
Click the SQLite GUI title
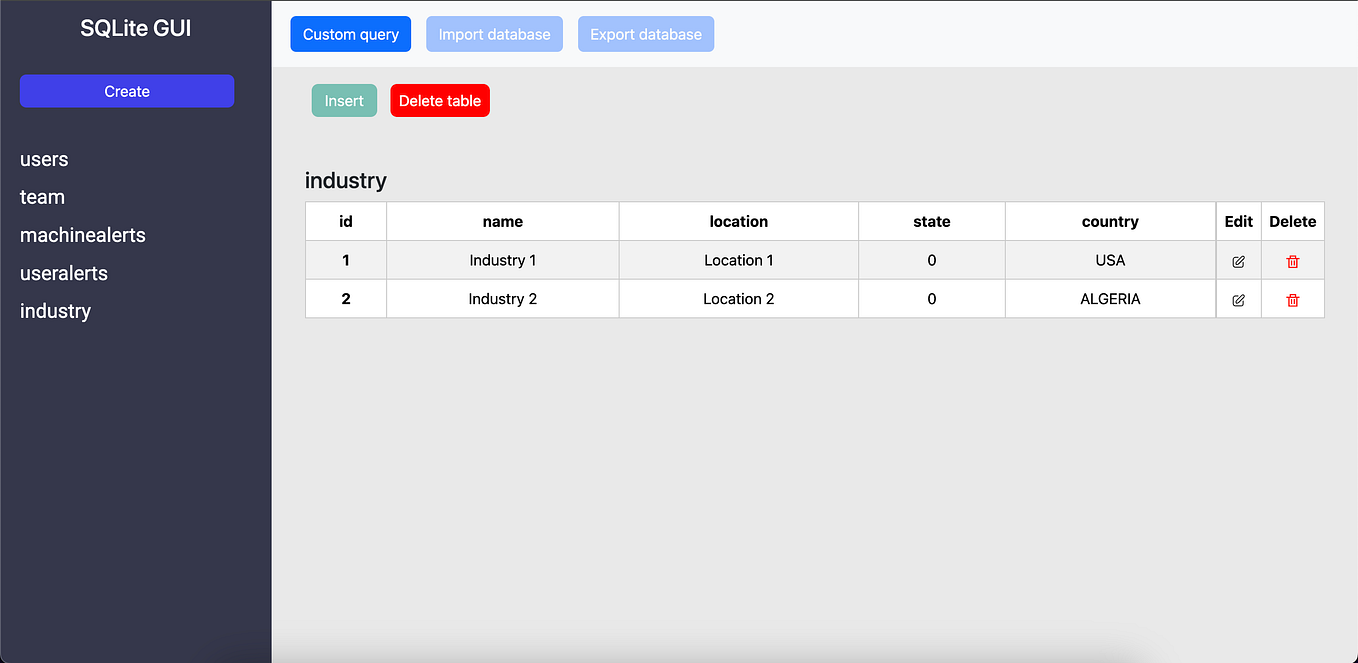pos(136,27)
